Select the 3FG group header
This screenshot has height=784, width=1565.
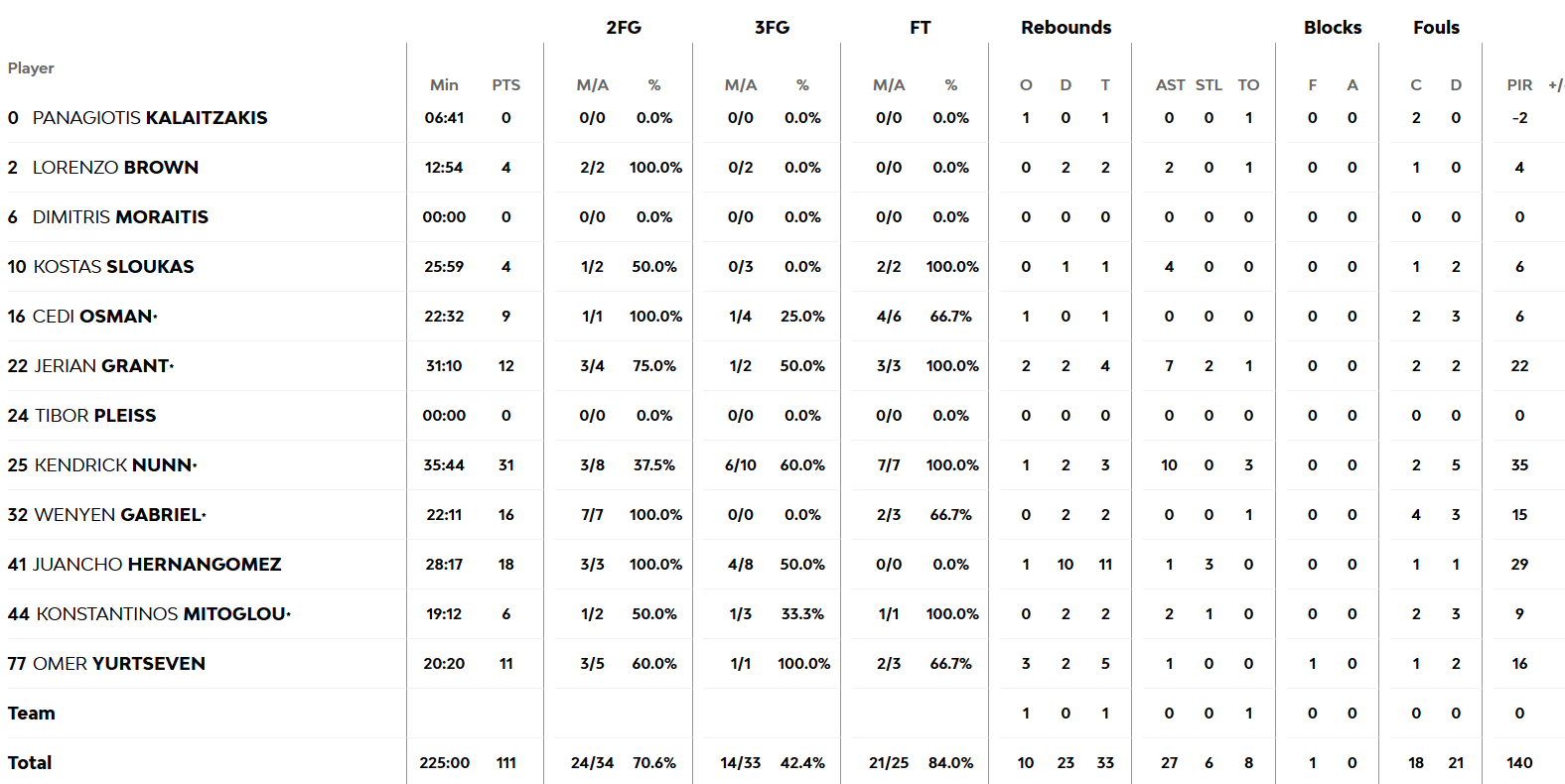click(772, 28)
